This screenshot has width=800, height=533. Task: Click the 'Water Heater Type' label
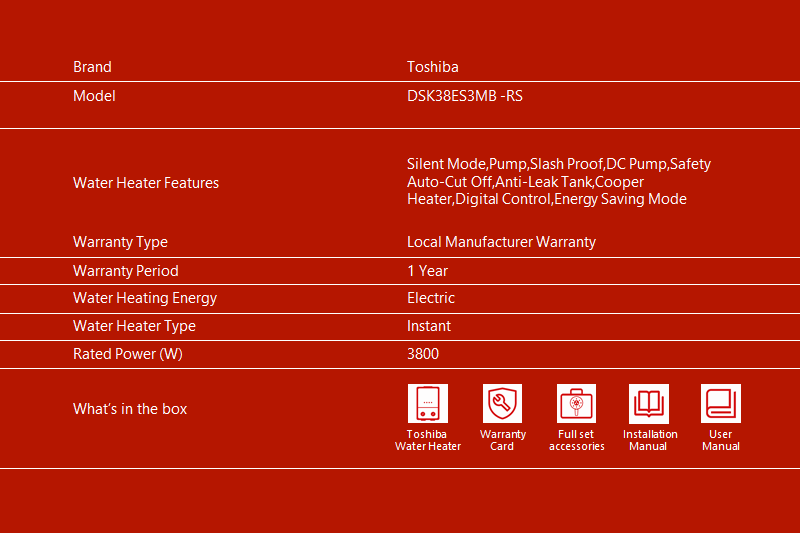click(134, 326)
